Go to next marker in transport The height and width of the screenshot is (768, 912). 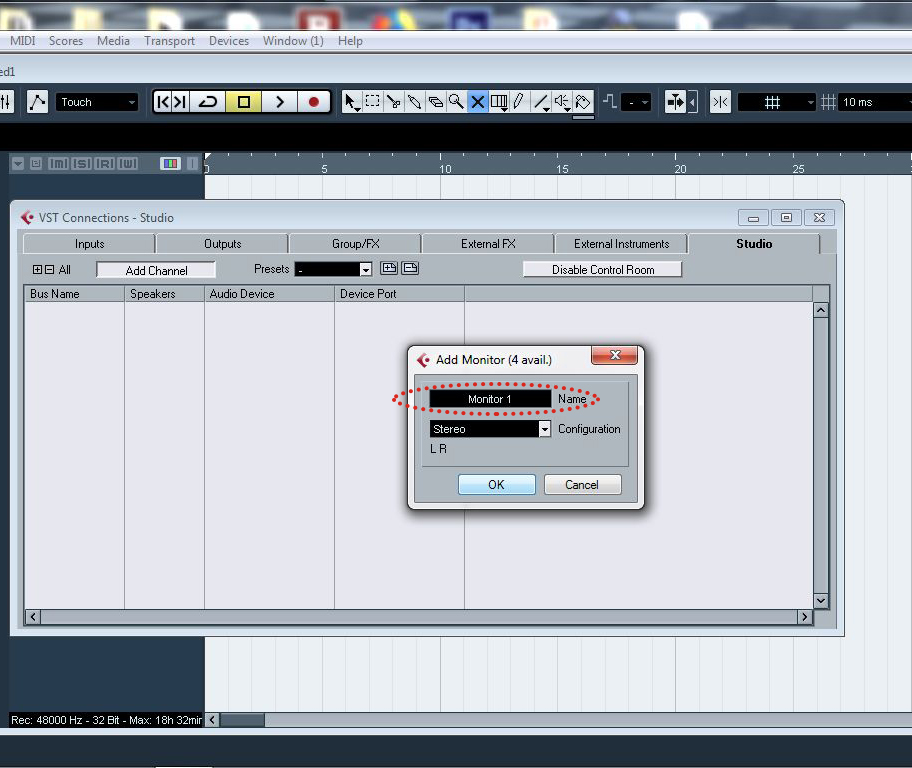click(180, 102)
